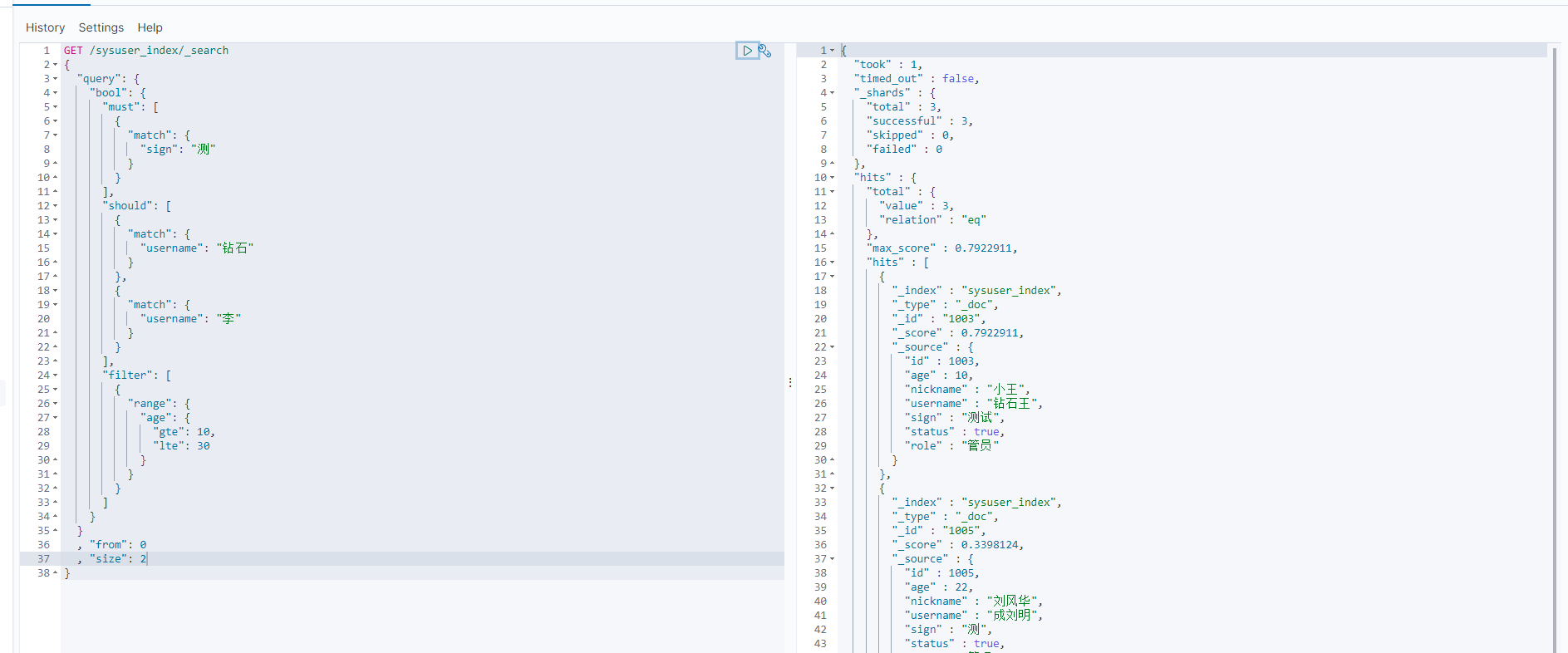This screenshot has height=653, width=1568.
Task: Click the "from": 0 line
Action: coord(112,545)
